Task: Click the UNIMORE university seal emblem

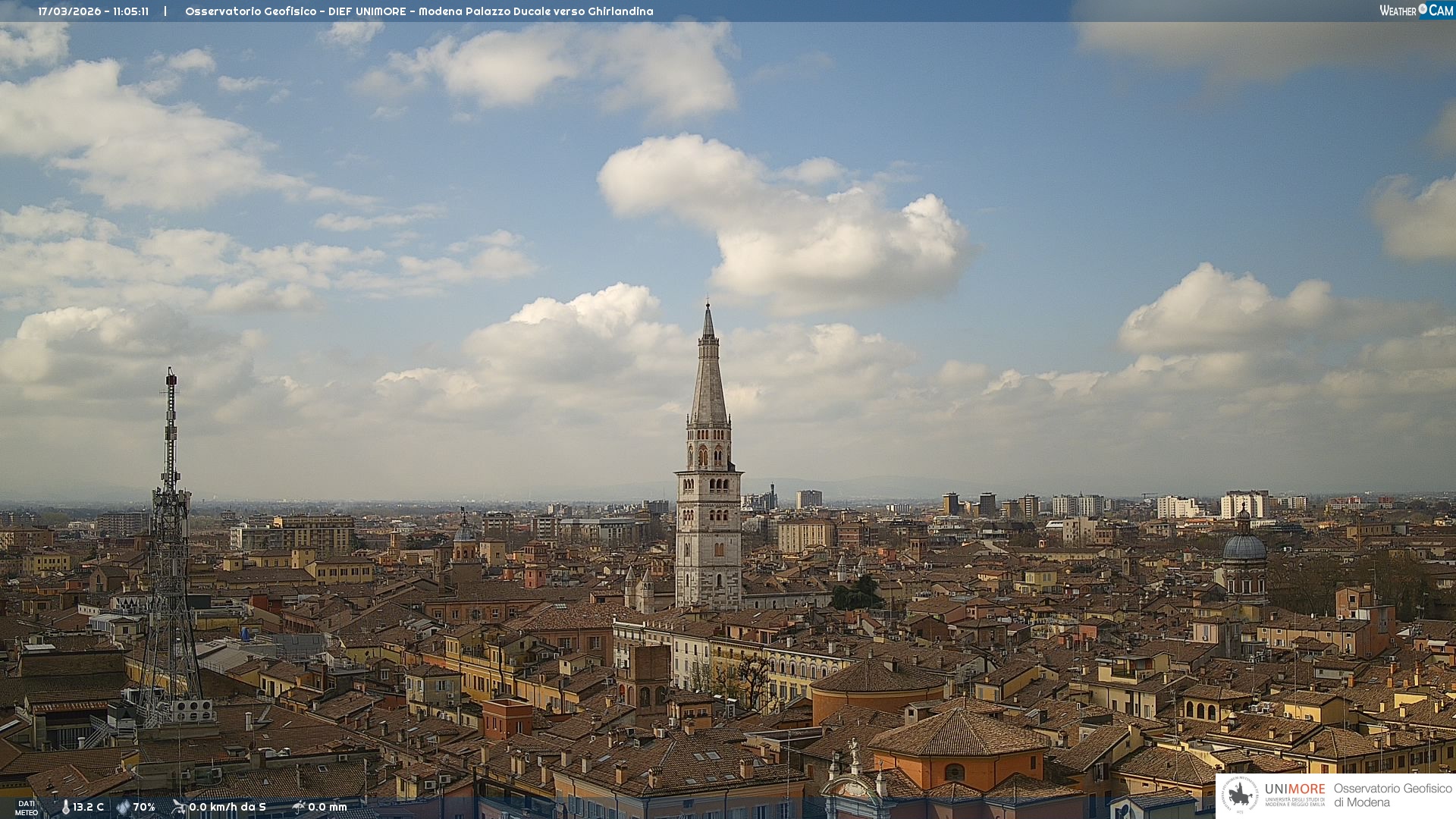Action: pos(1241,795)
